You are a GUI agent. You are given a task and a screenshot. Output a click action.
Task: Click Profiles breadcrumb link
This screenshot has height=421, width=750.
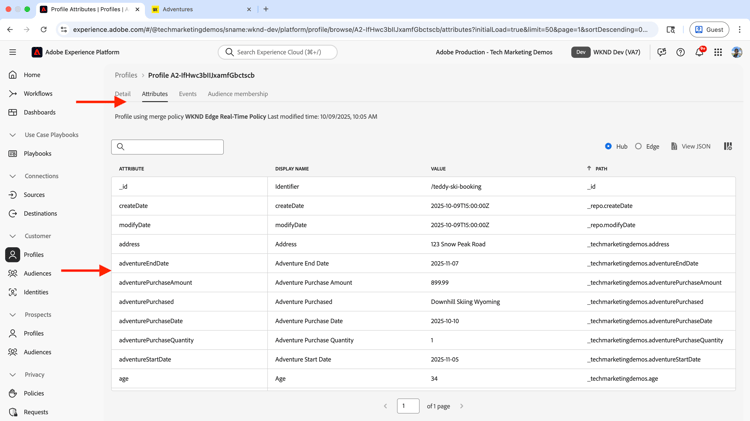126,75
